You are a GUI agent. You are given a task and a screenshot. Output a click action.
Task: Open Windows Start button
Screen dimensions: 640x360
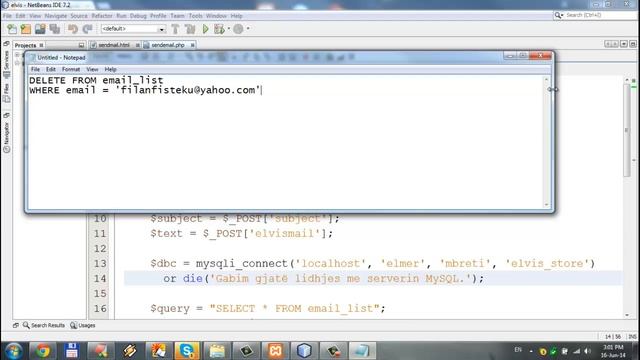[13, 351]
